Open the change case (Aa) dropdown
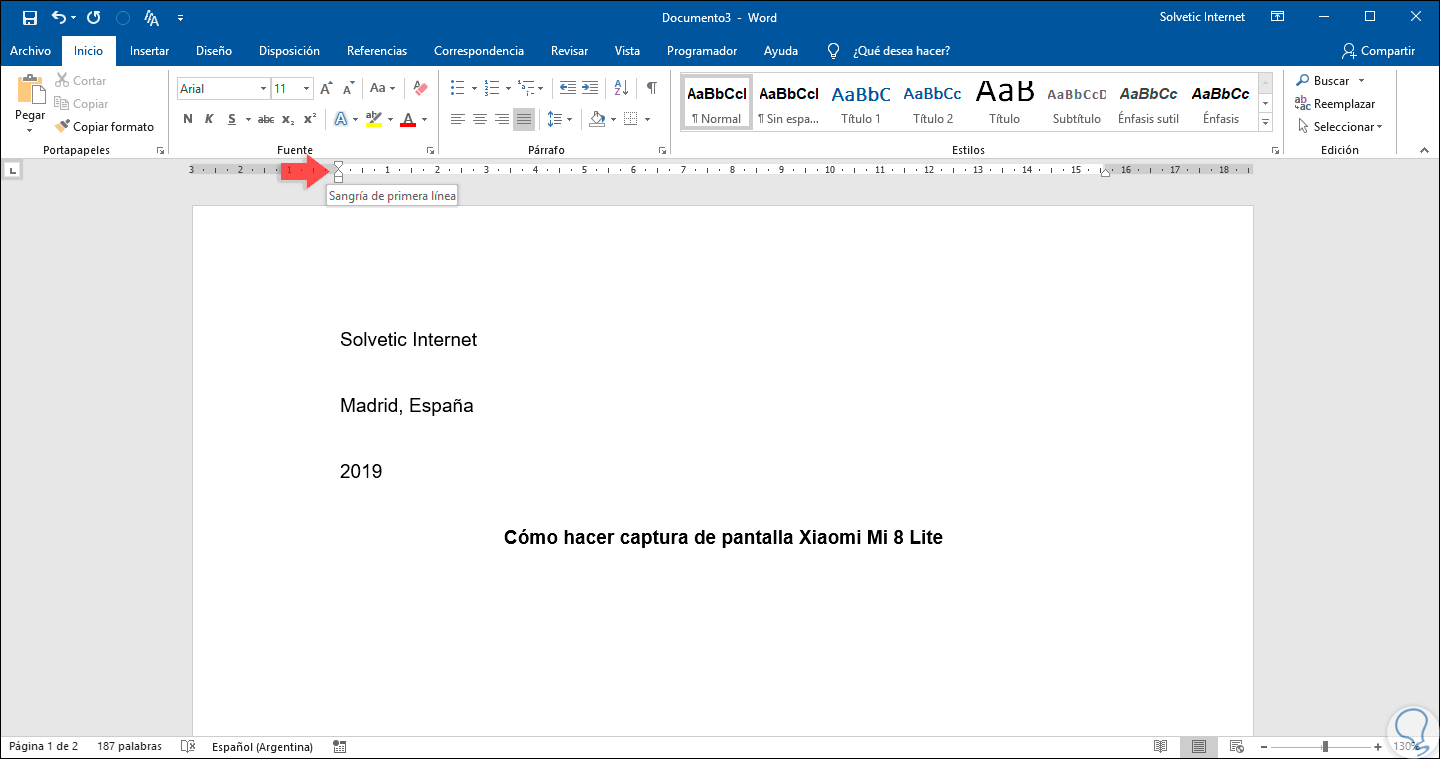Image resolution: width=1440 pixels, height=759 pixels. (382, 88)
